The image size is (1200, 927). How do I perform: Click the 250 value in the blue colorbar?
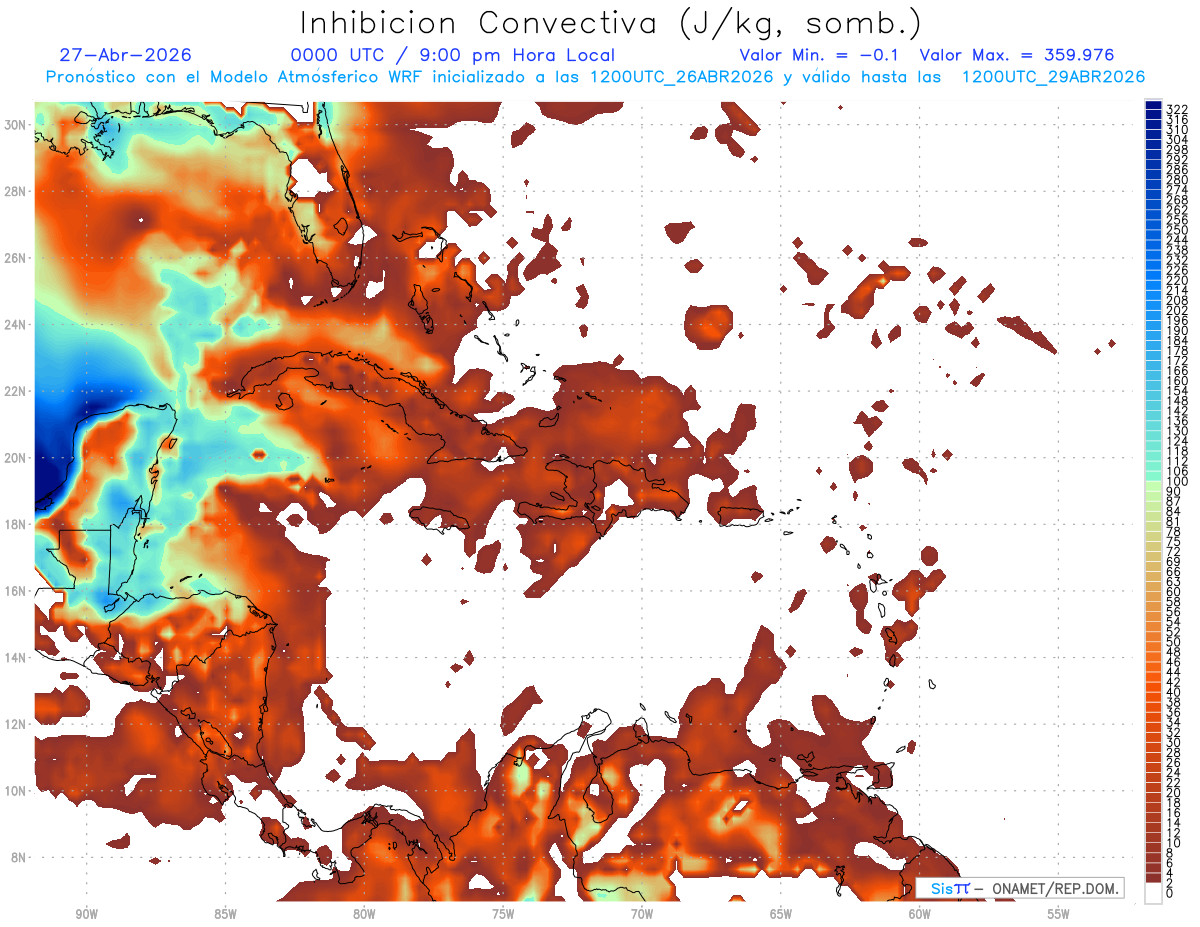(1177, 230)
